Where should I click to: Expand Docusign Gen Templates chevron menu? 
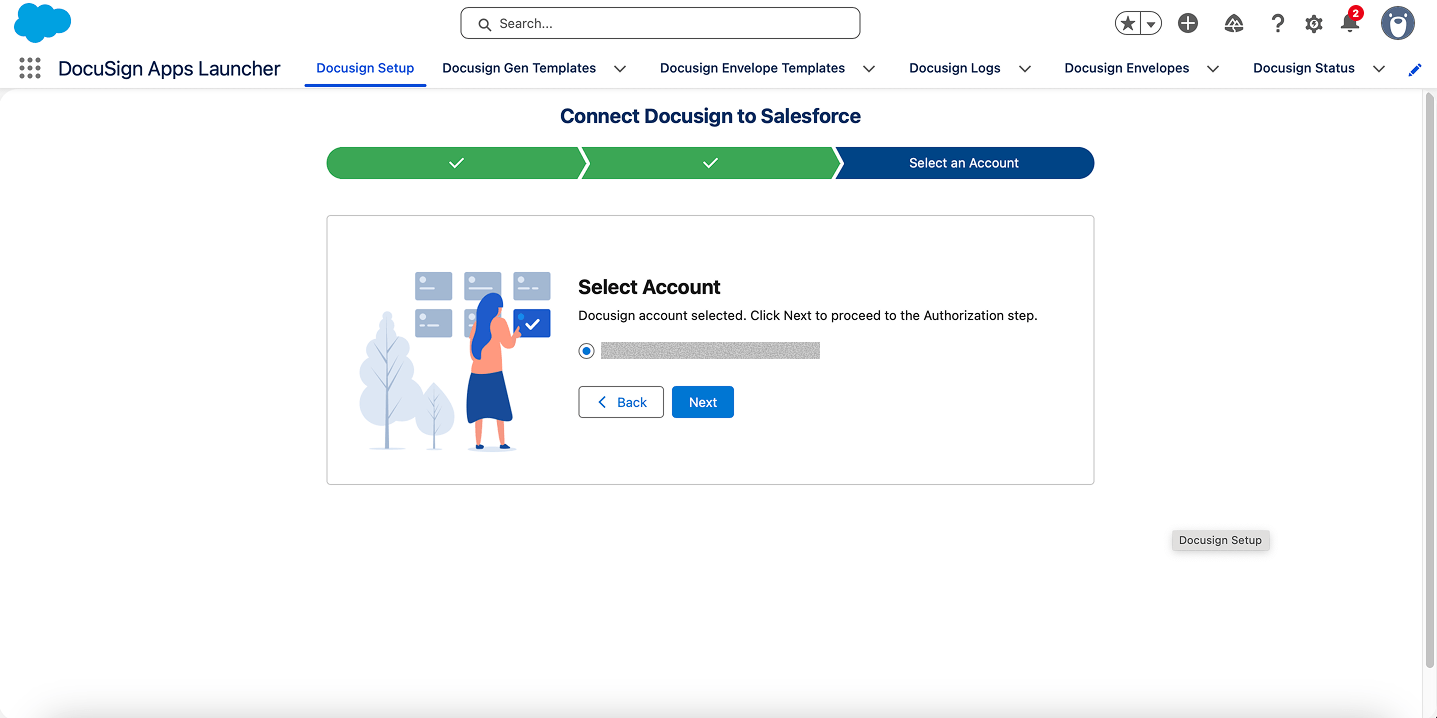click(620, 69)
